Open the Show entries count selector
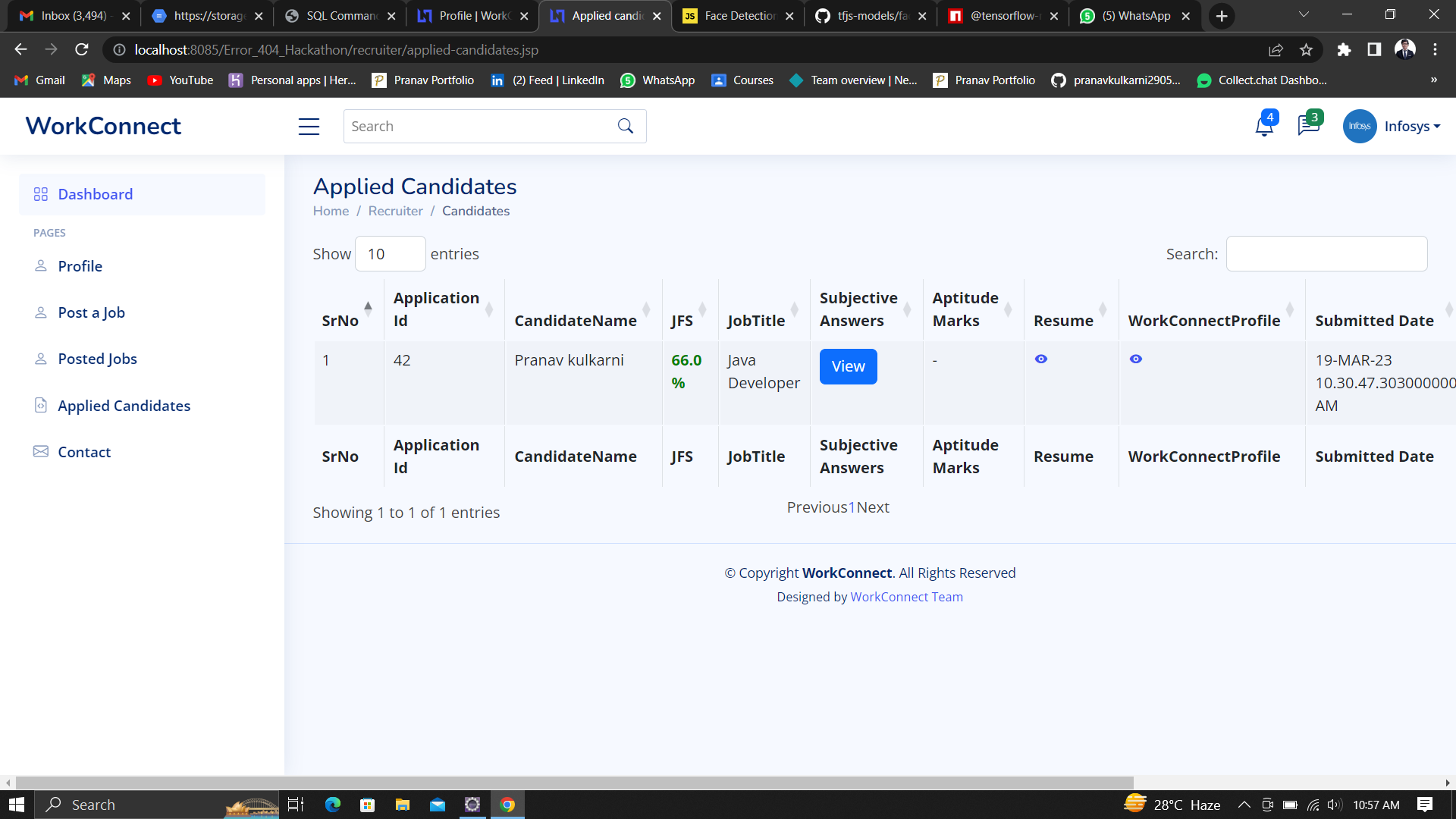The height and width of the screenshot is (819, 1456). coord(390,254)
